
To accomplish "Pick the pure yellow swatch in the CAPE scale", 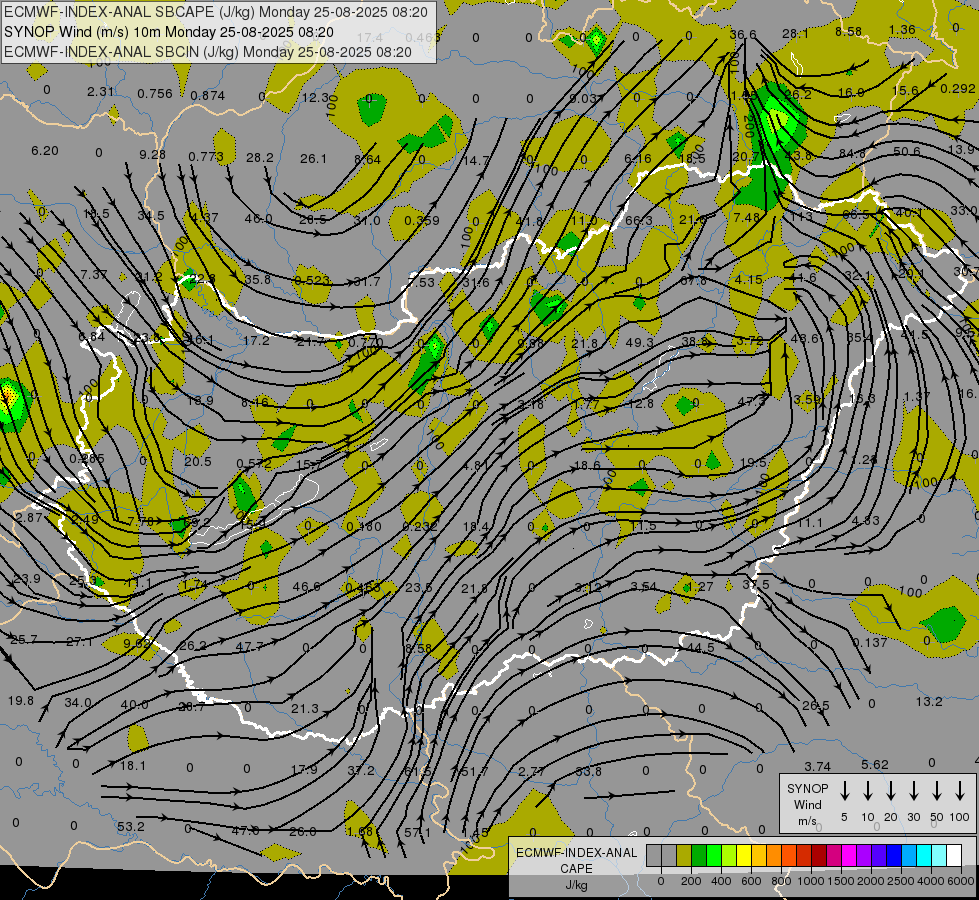I will click(x=744, y=855).
